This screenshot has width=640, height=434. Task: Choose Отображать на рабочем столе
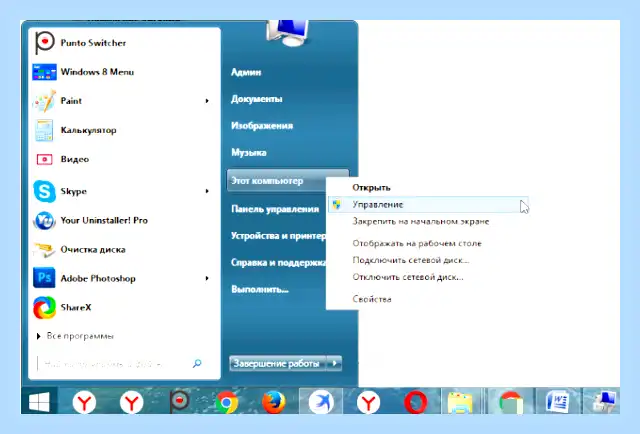click(x=417, y=243)
